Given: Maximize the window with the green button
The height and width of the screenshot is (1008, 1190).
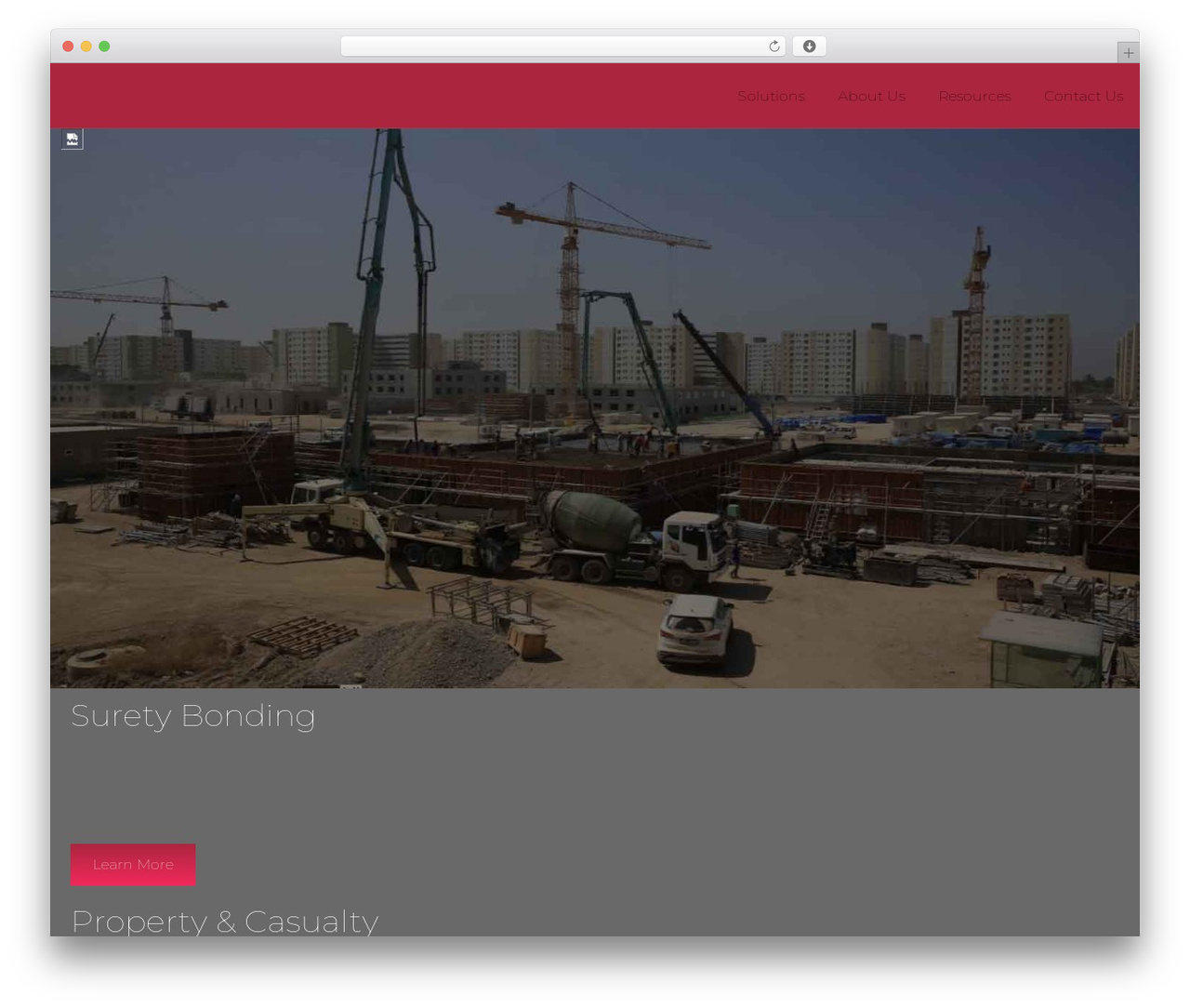Looking at the screenshot, I should [x=104, y=46].
